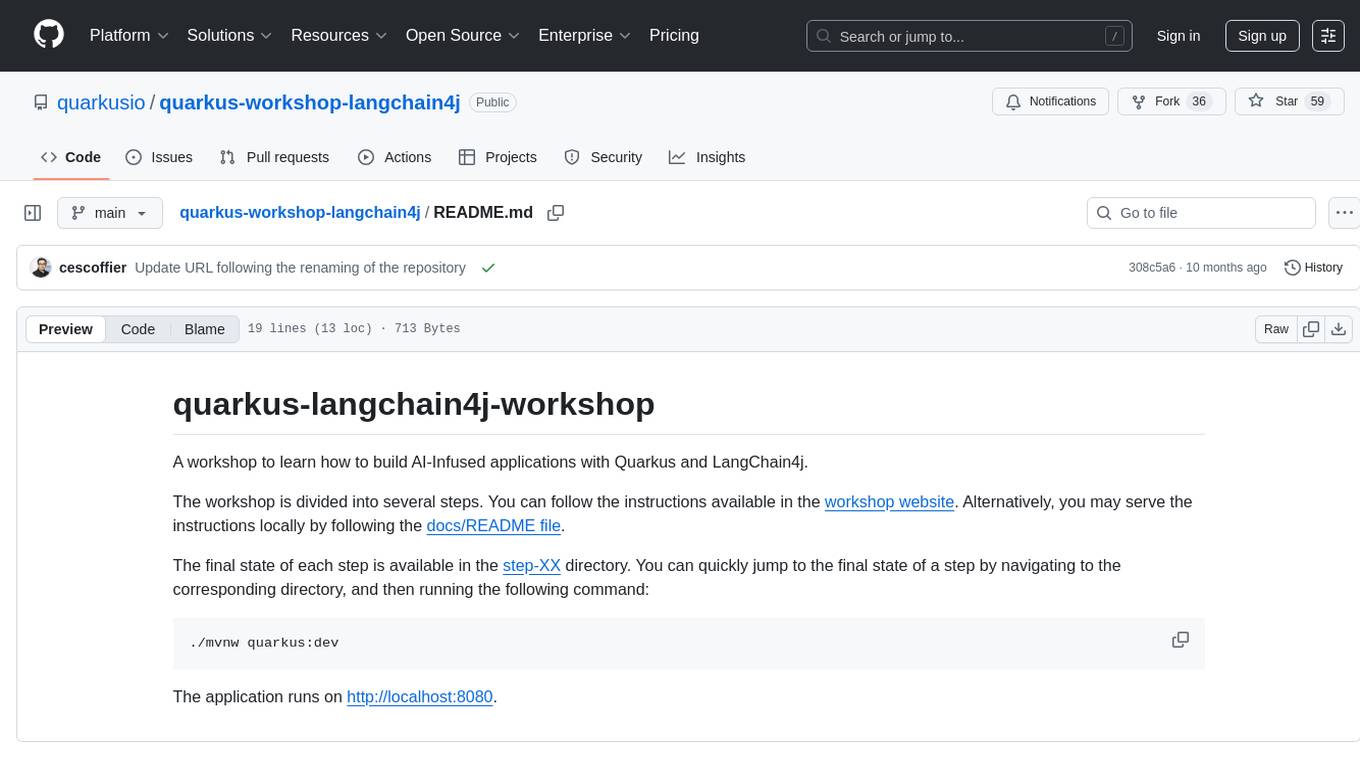This screenshot has width=1360, height=764.
Task: Open the http://localhost:8080 link
Action: pyautogui.click(x=420, y=697)
